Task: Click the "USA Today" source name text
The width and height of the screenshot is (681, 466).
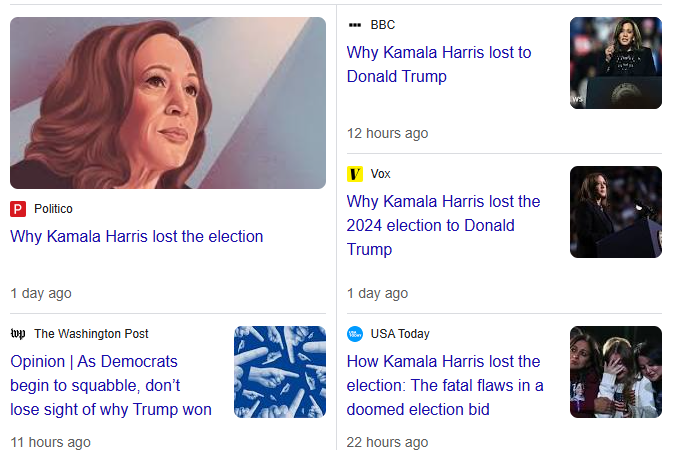Action: point(400,333)
